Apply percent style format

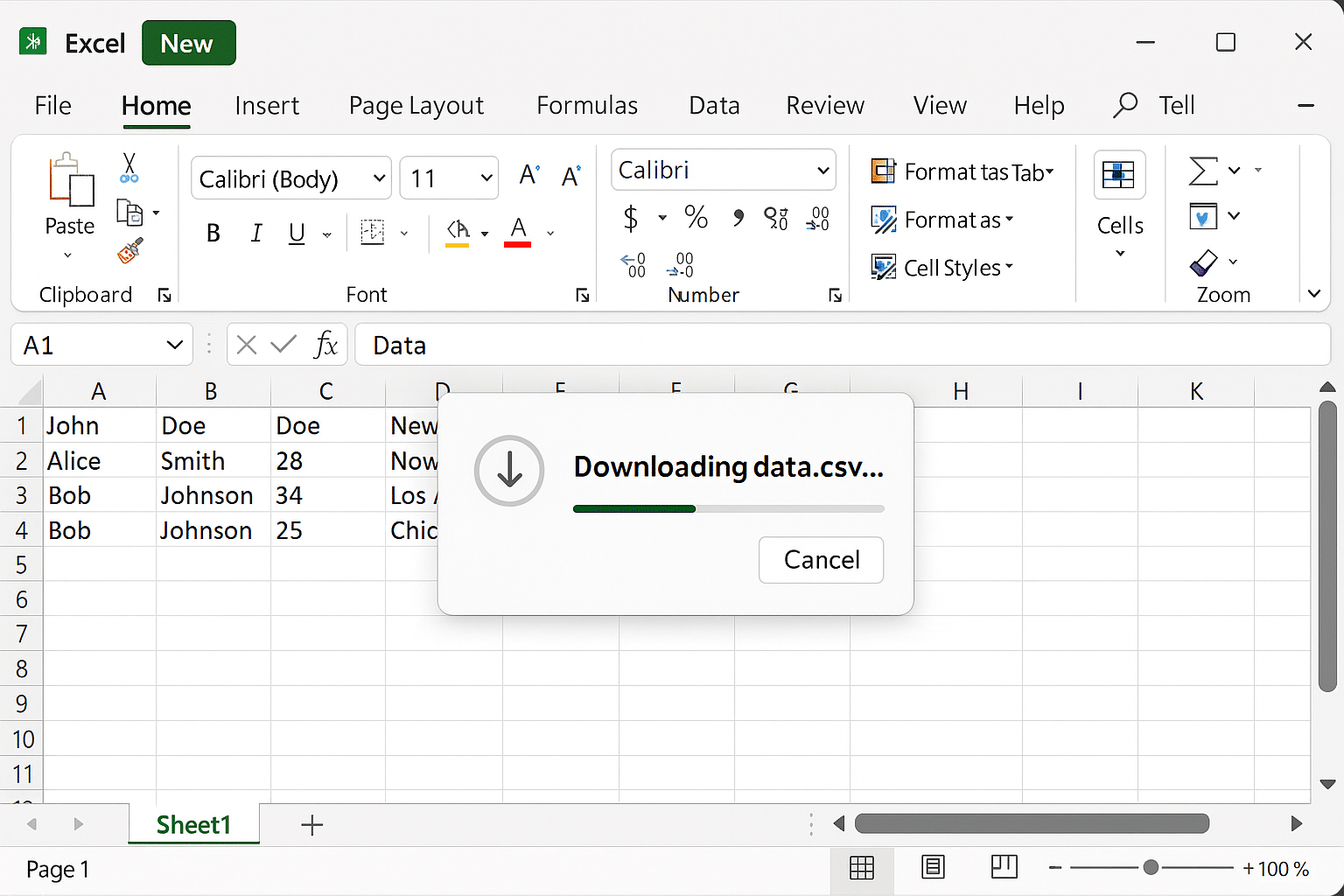click(696, 217)
